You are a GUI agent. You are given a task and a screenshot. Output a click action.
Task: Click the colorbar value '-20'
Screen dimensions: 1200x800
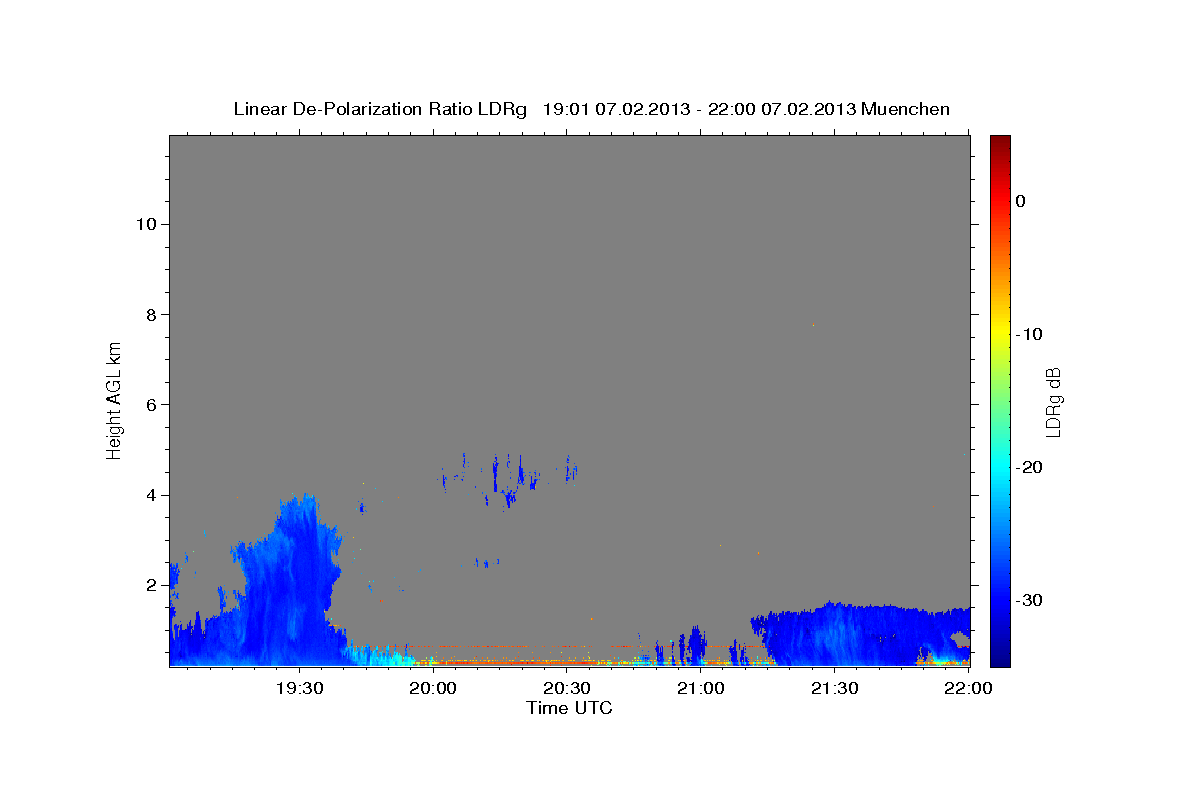1028,467
